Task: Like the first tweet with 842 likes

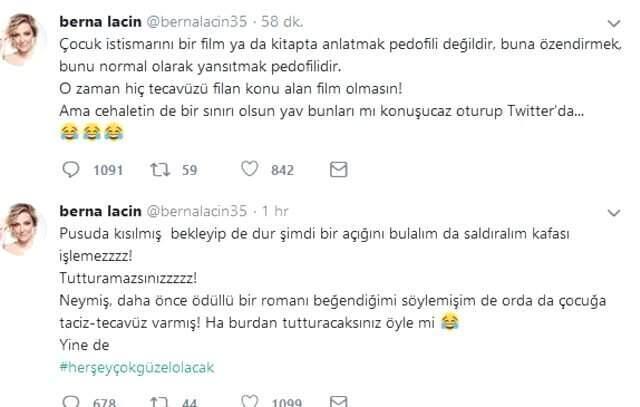Action: coord(250,170)
